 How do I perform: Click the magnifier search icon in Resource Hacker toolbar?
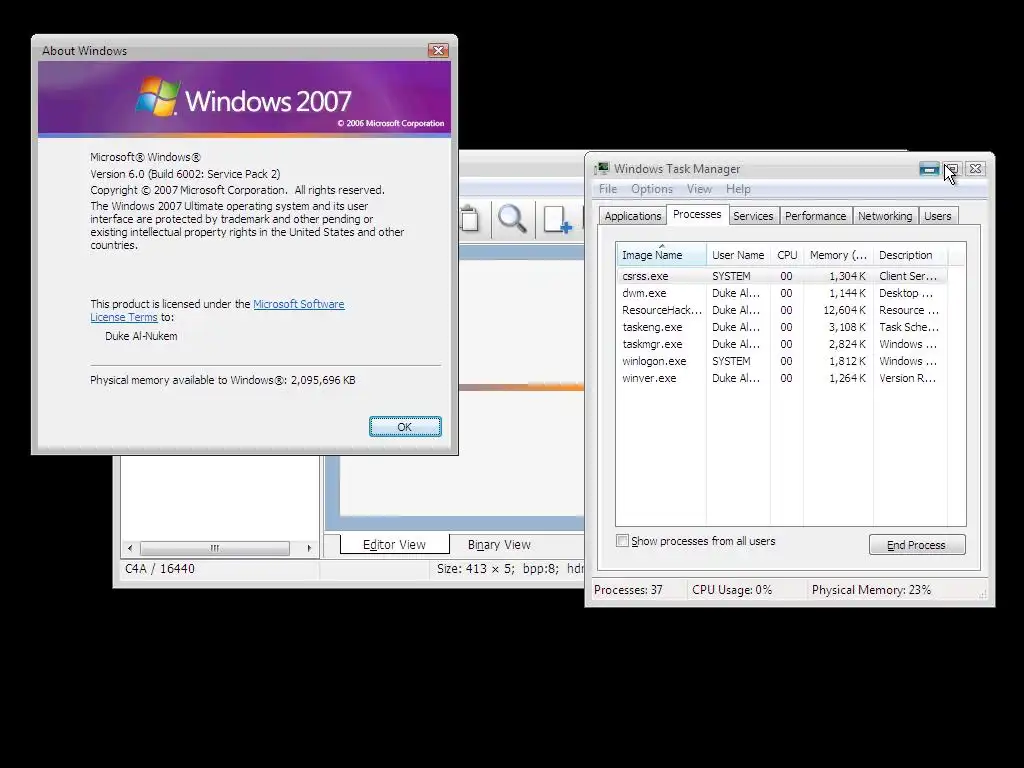[x=512, y=219]
